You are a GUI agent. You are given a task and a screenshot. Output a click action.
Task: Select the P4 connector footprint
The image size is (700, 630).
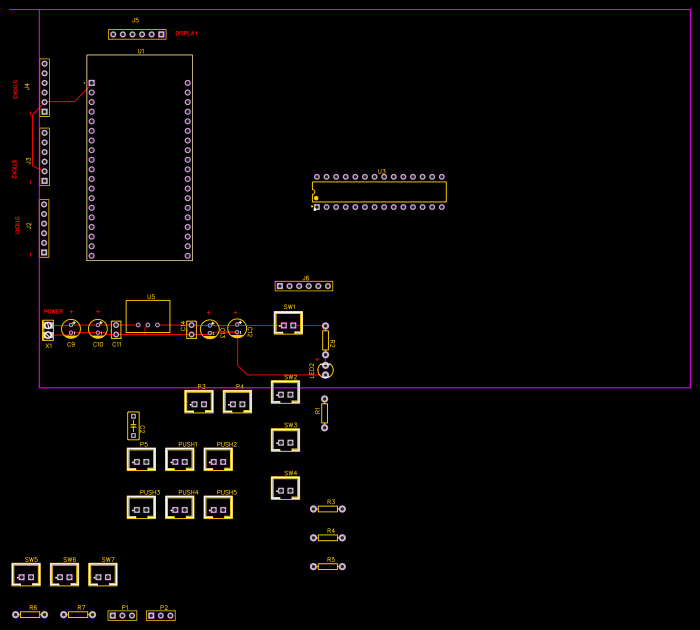(237, 401)
